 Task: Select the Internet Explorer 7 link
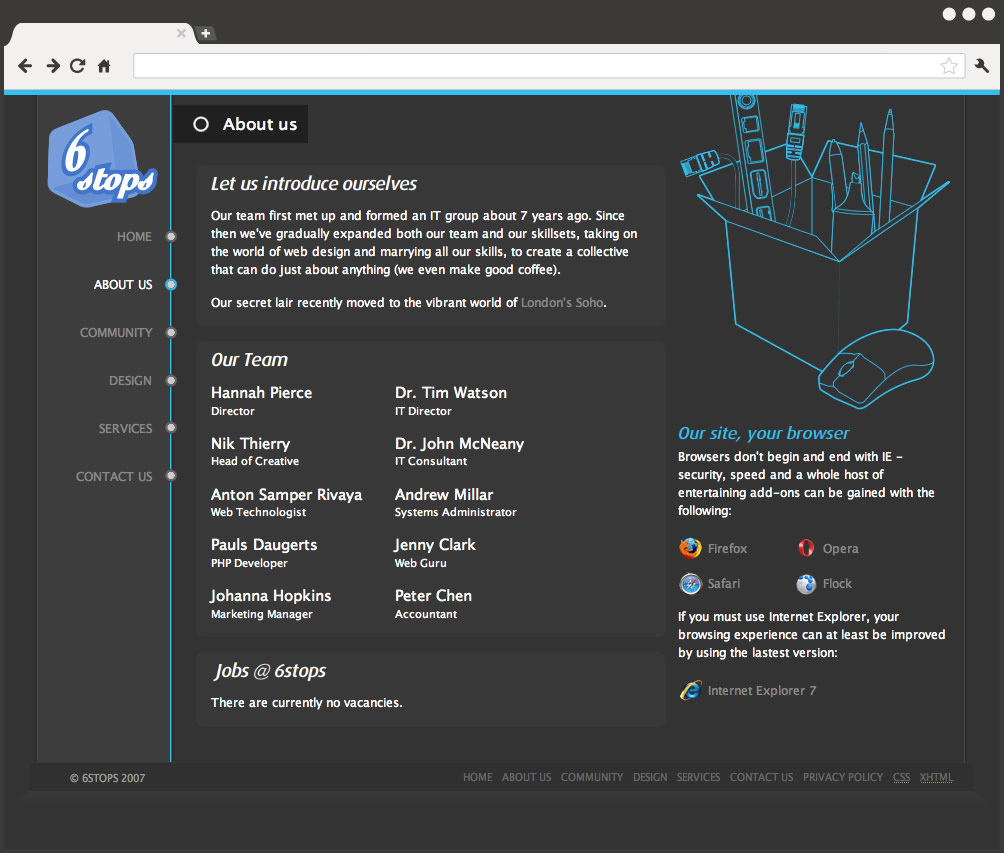pyautogui.click(x=761, y=691)
